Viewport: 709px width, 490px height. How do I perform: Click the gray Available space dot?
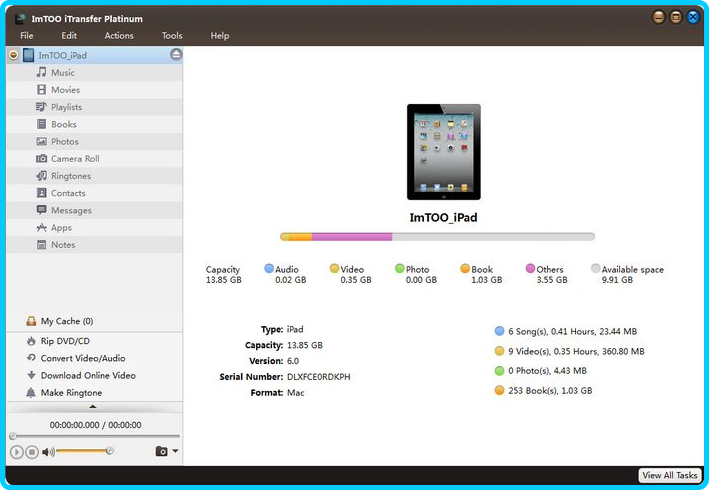click(596, 269)
